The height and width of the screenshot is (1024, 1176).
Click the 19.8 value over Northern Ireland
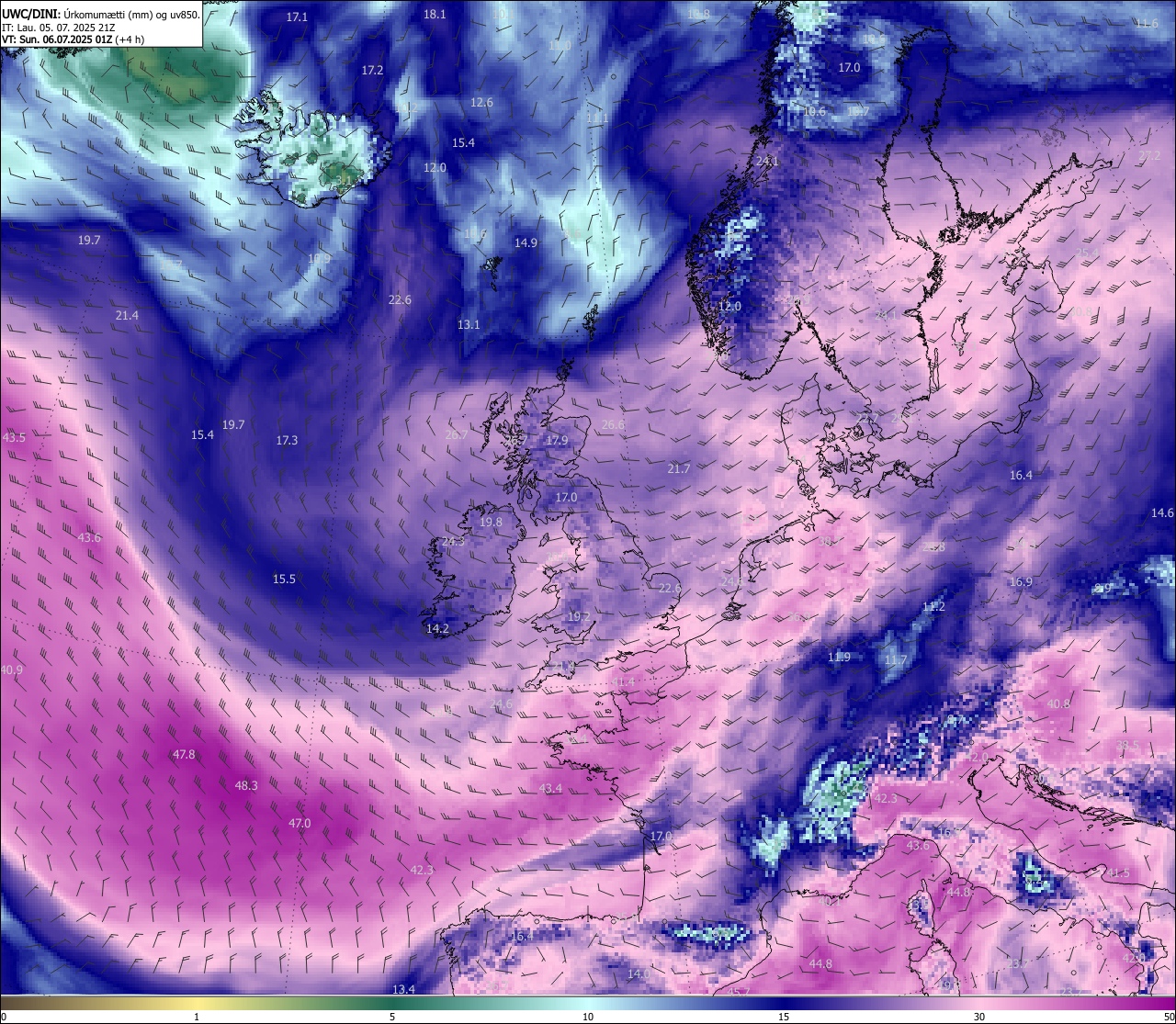pyautogui.click(x=491, y=523)
